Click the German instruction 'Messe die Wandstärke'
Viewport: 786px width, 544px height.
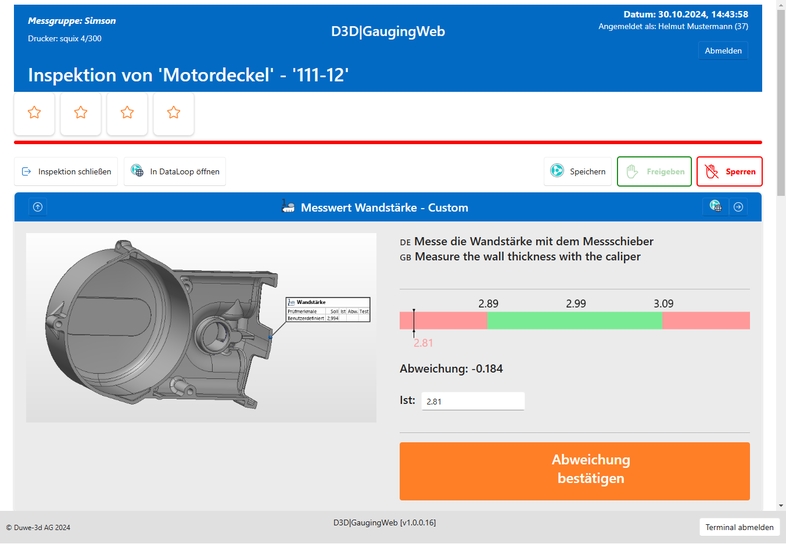pos(534,242)
